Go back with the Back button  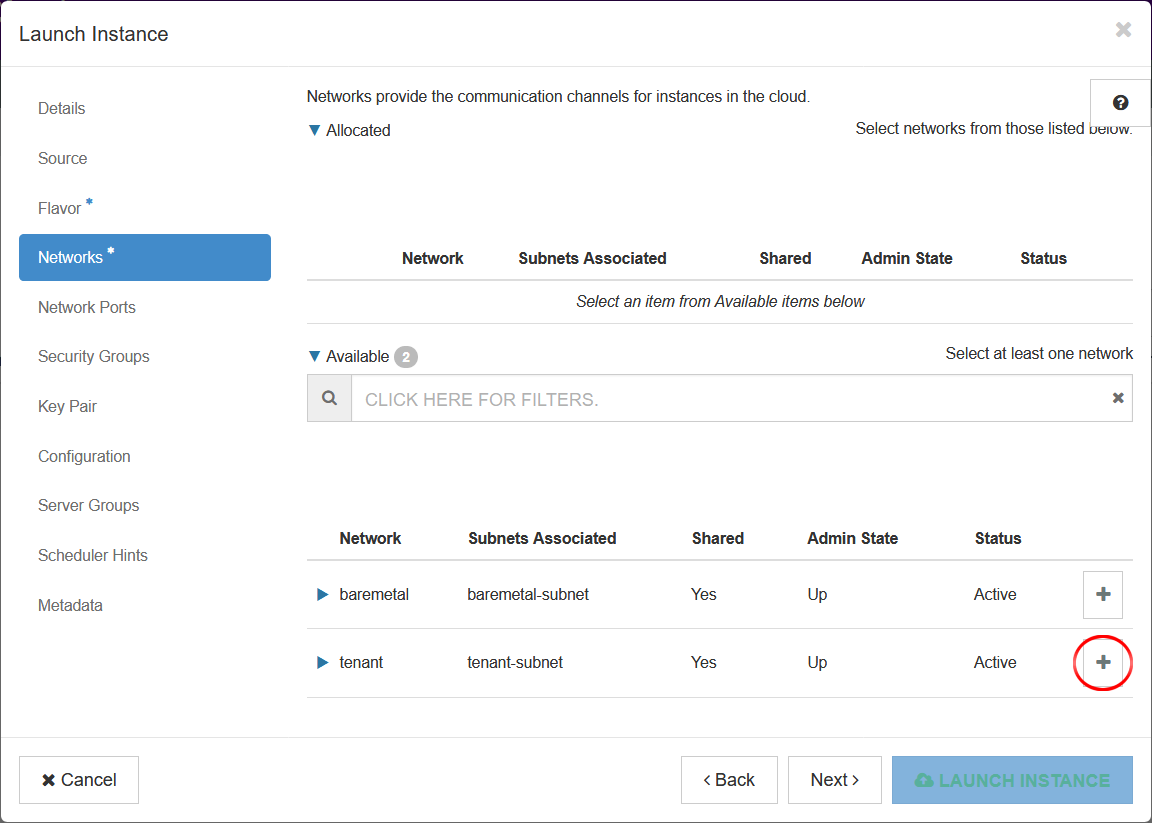(x=729, y=780)
